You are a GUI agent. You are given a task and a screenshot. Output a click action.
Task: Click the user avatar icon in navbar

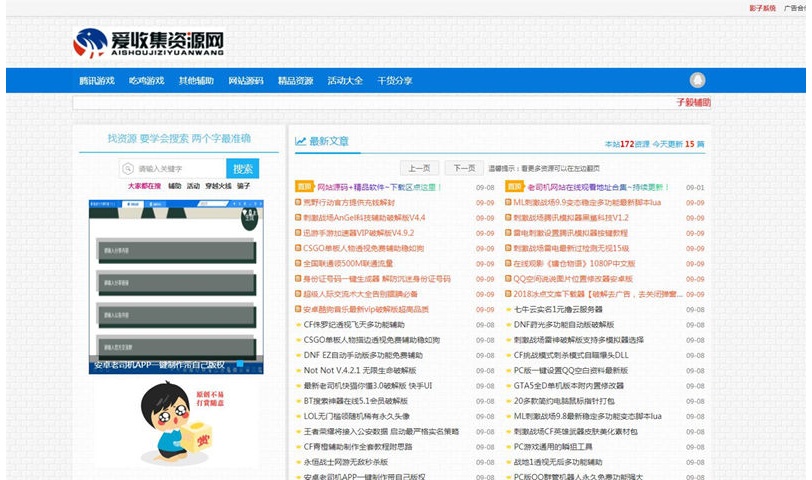pyautogui.click(x=697, y=80)
